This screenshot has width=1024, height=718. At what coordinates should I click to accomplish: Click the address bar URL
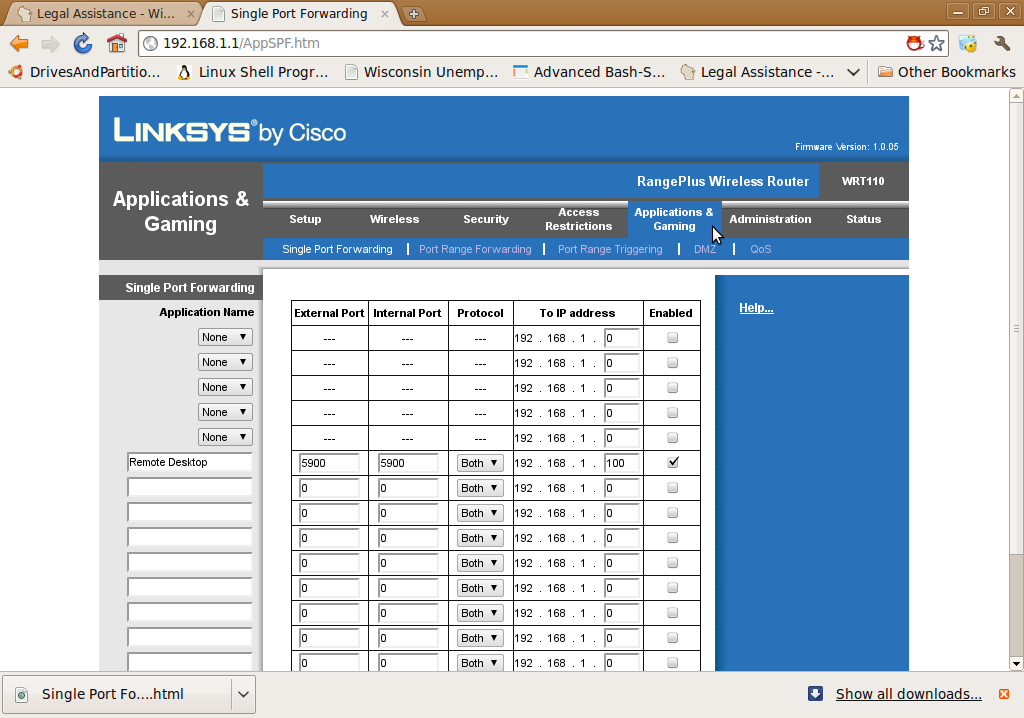coord(241,43)
